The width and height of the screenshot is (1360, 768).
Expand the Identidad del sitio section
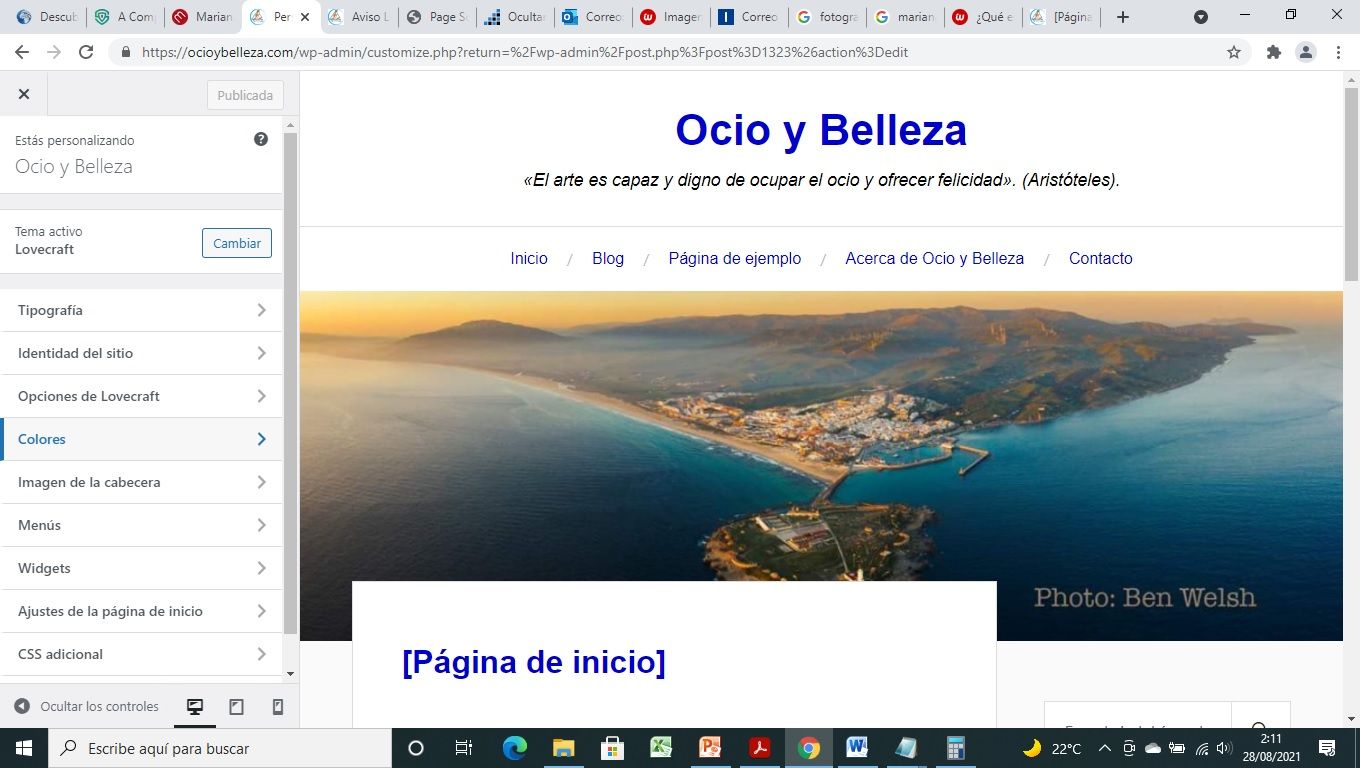142,353
